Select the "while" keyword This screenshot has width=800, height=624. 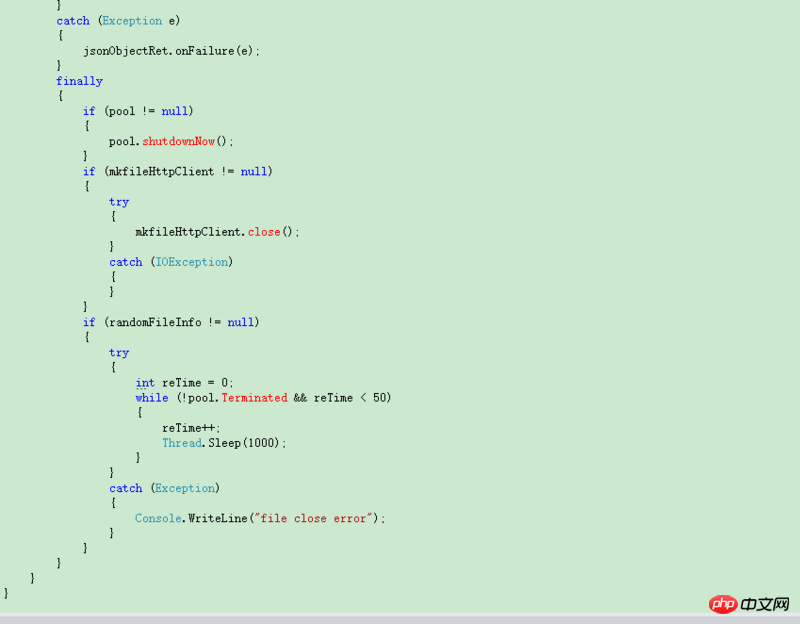[x=152, y=398]
